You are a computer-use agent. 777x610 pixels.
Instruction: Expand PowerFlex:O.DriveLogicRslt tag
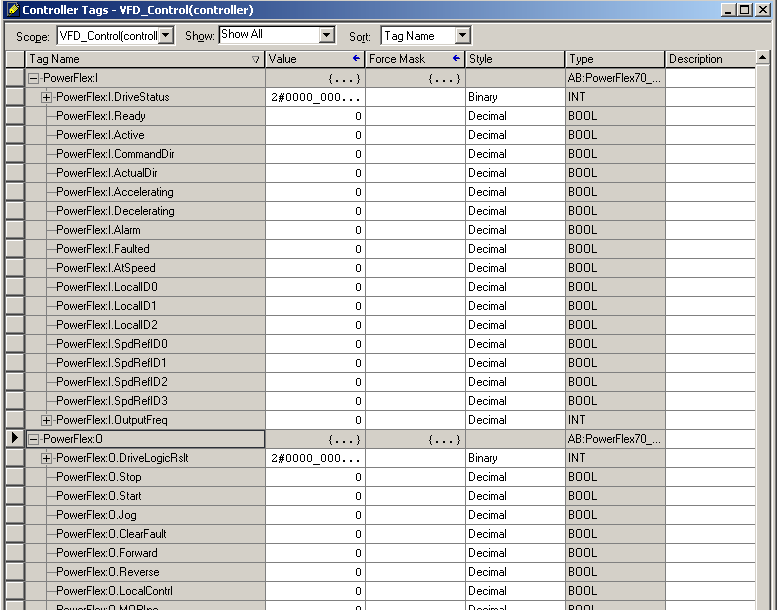46,458
